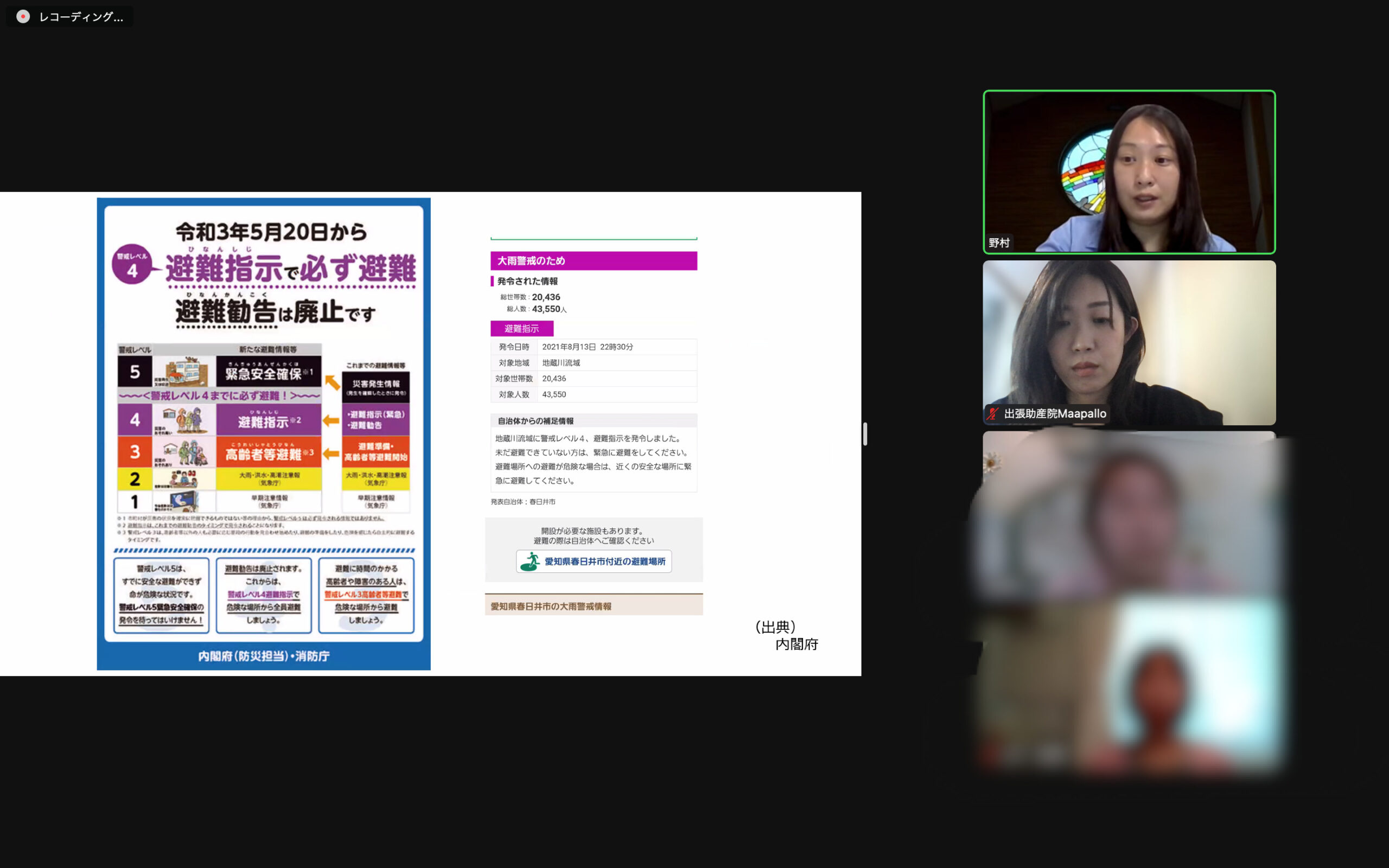The image size is (1389, 868).
Task: Select the magenta 避難指示 tab label
Action: (x=521, y=328)
